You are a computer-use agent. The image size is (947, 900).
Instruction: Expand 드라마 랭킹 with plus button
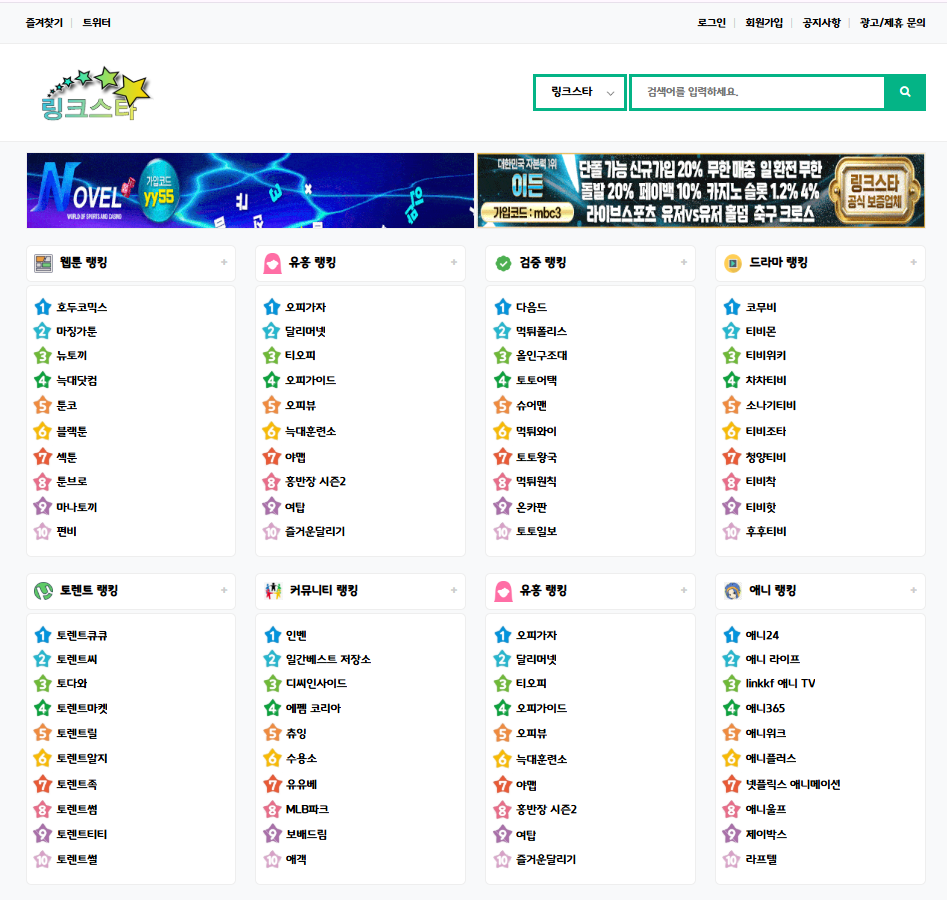click(x=913, y=263)
